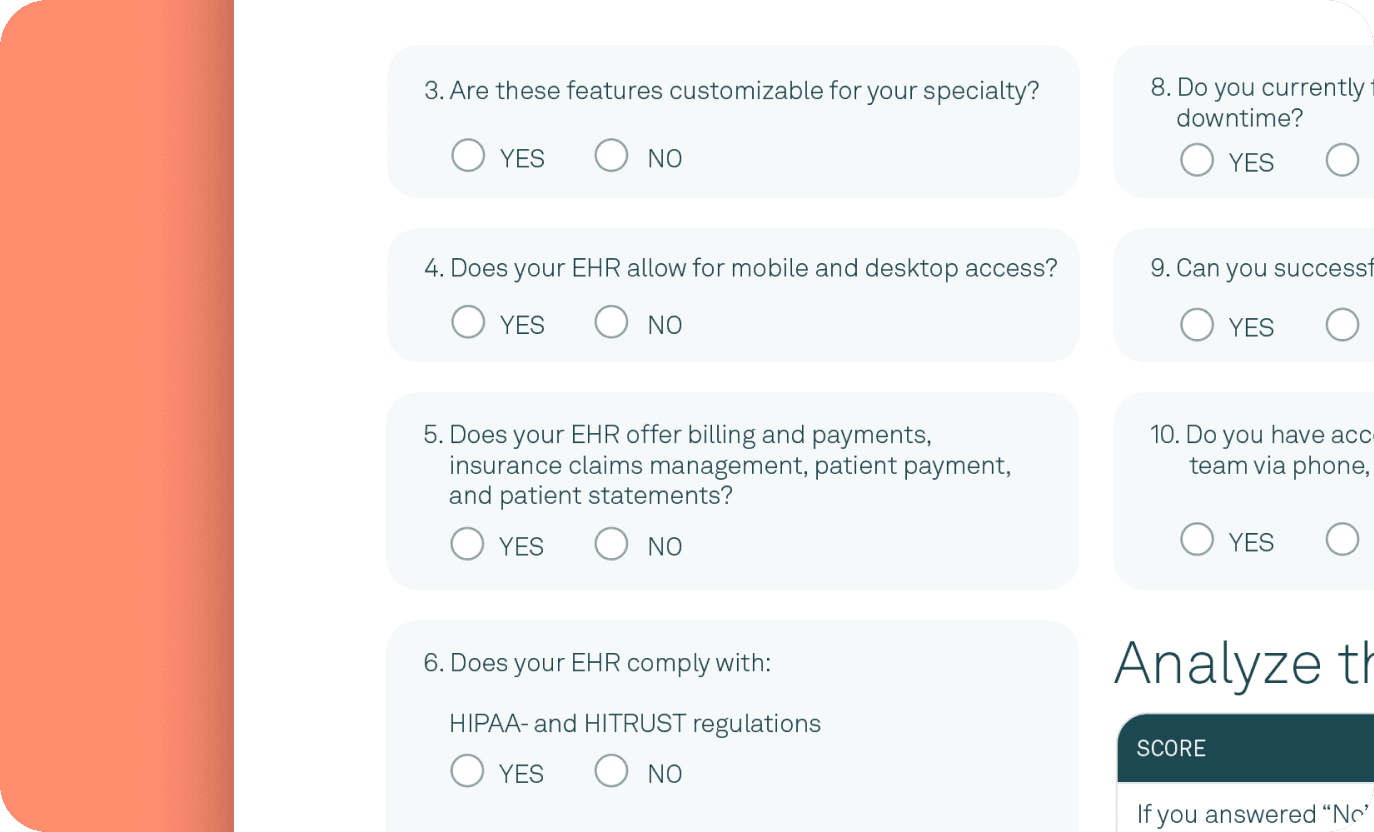Choose NO for mobile and desktop access
The image size is (1374, 832).
tap(611, 322)
